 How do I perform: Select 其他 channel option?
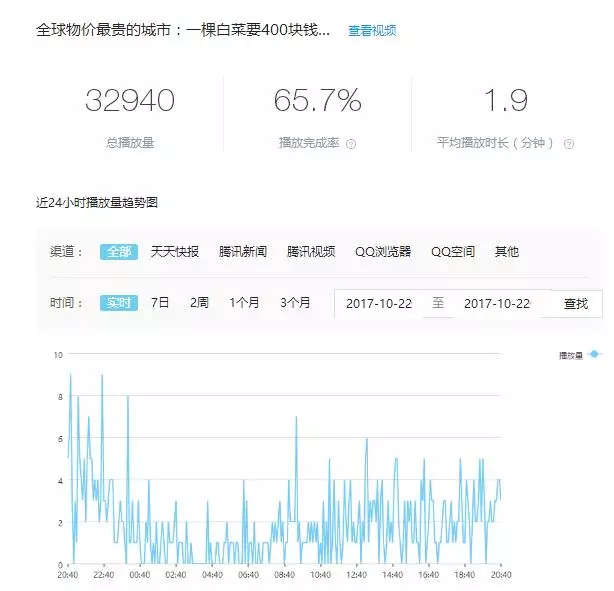(x=507, y=252)
